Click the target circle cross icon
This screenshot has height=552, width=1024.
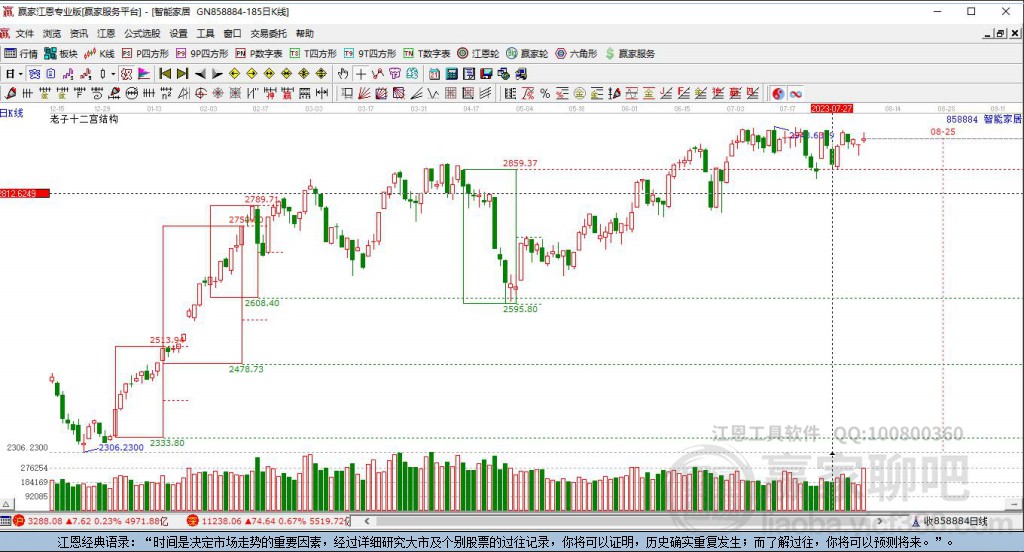coord(200,93)
